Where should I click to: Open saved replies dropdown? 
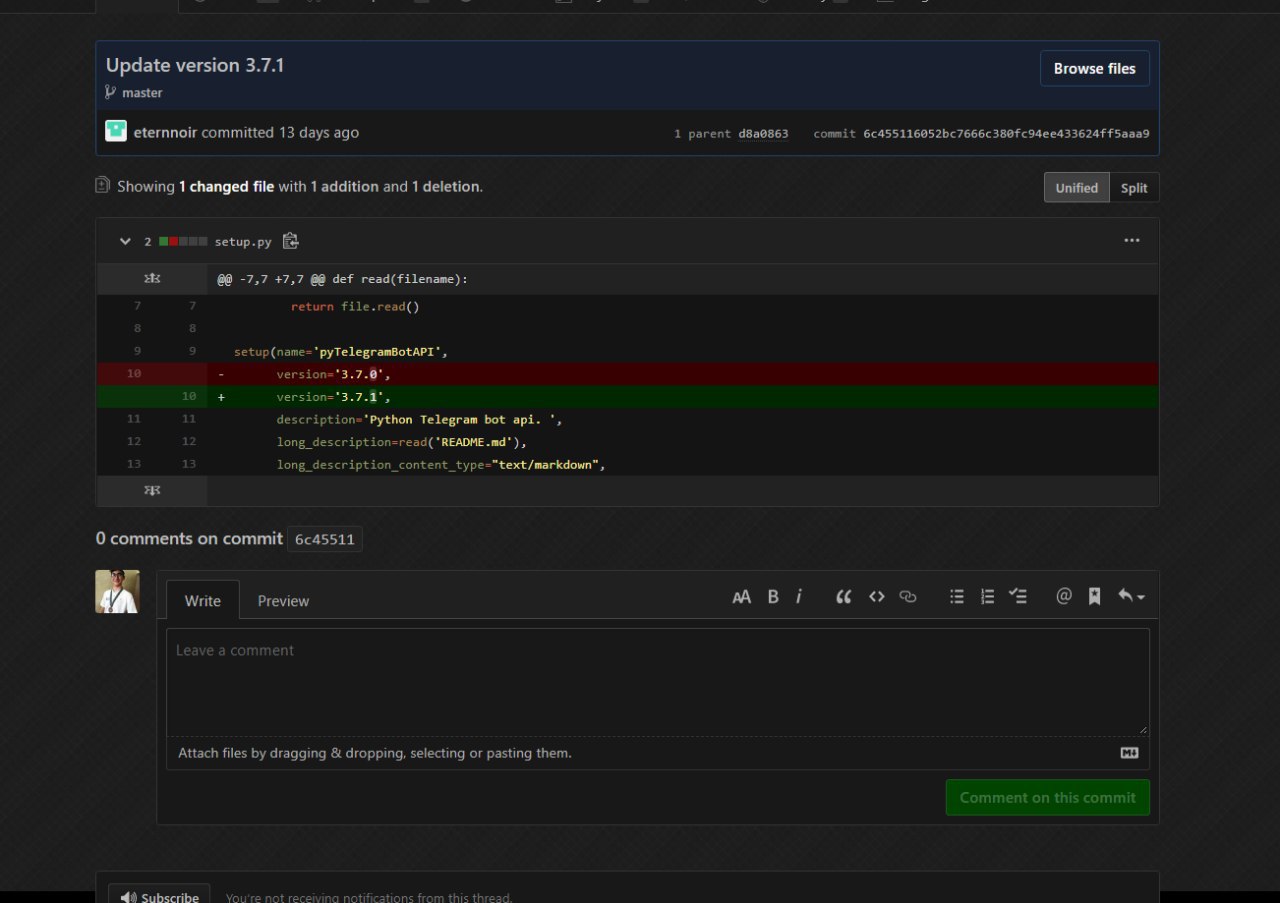1131,597
